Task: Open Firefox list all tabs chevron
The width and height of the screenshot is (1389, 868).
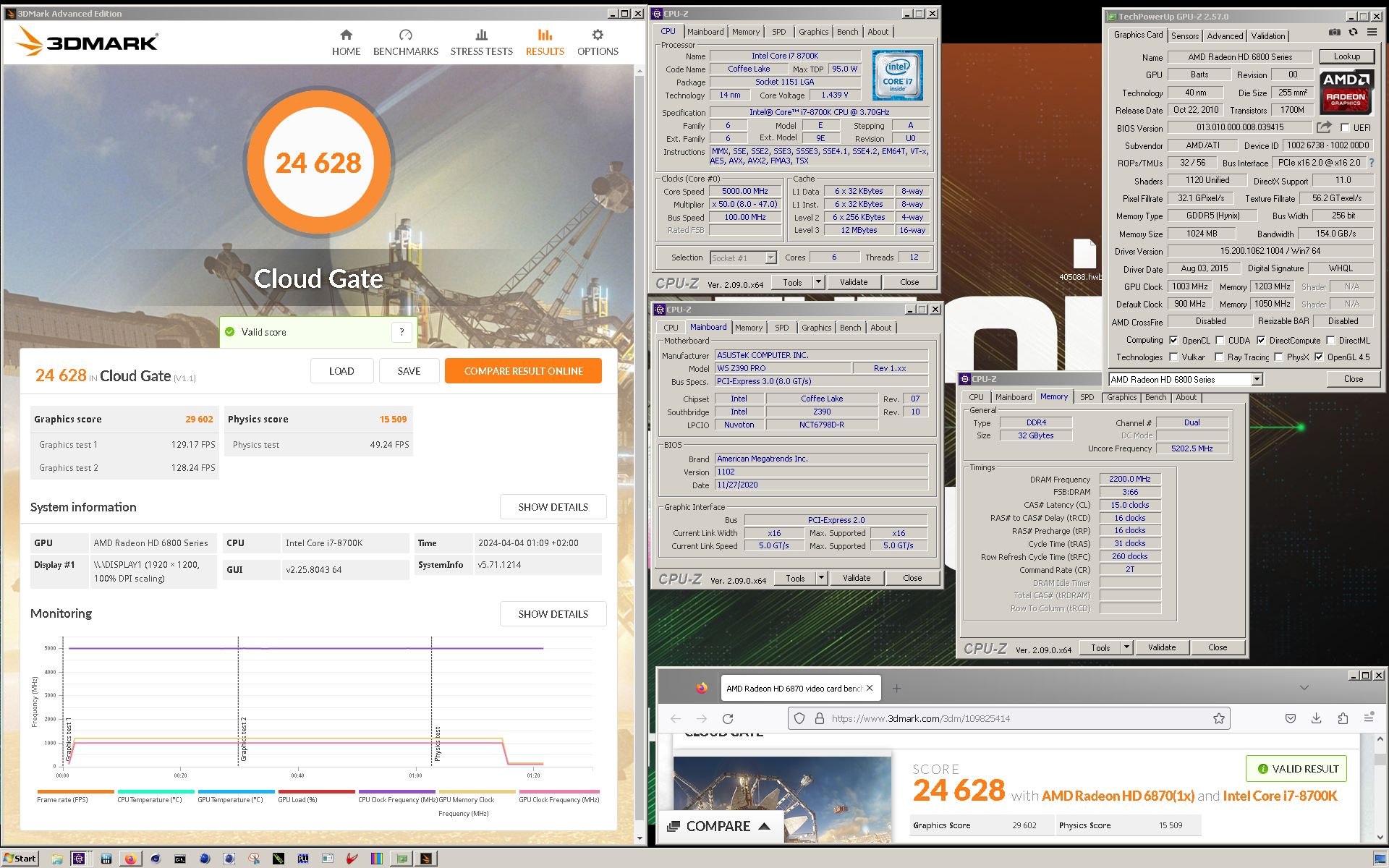Action: pos(1304,688)
